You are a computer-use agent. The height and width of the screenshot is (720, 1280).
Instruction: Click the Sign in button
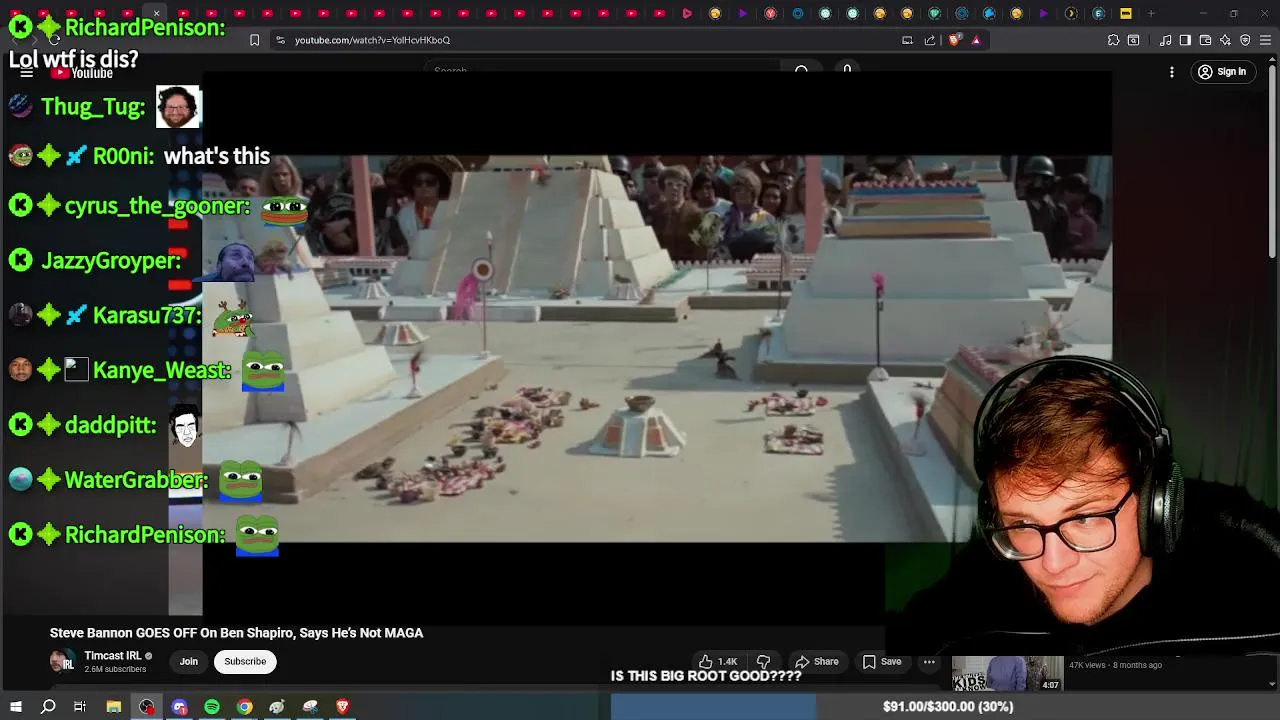coord(1222,72)
